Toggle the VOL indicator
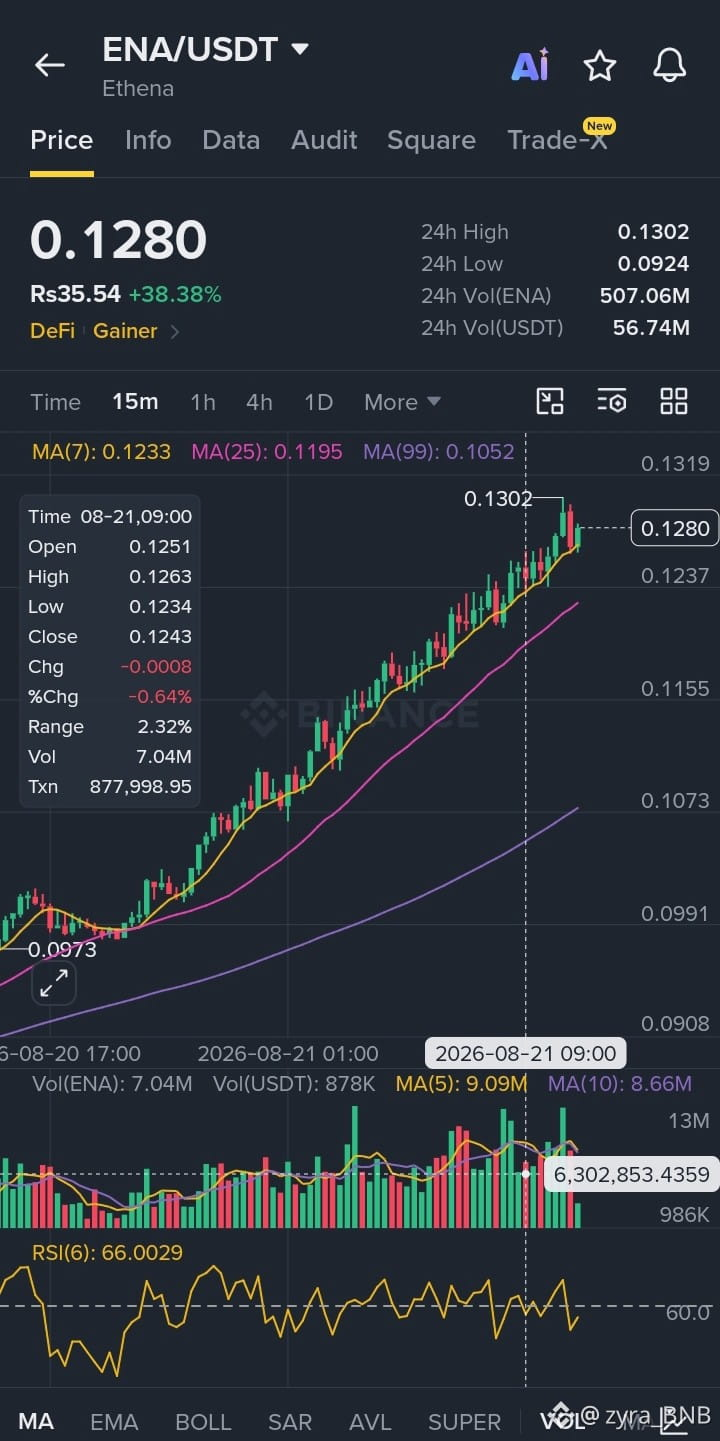 coord(562,1421)
